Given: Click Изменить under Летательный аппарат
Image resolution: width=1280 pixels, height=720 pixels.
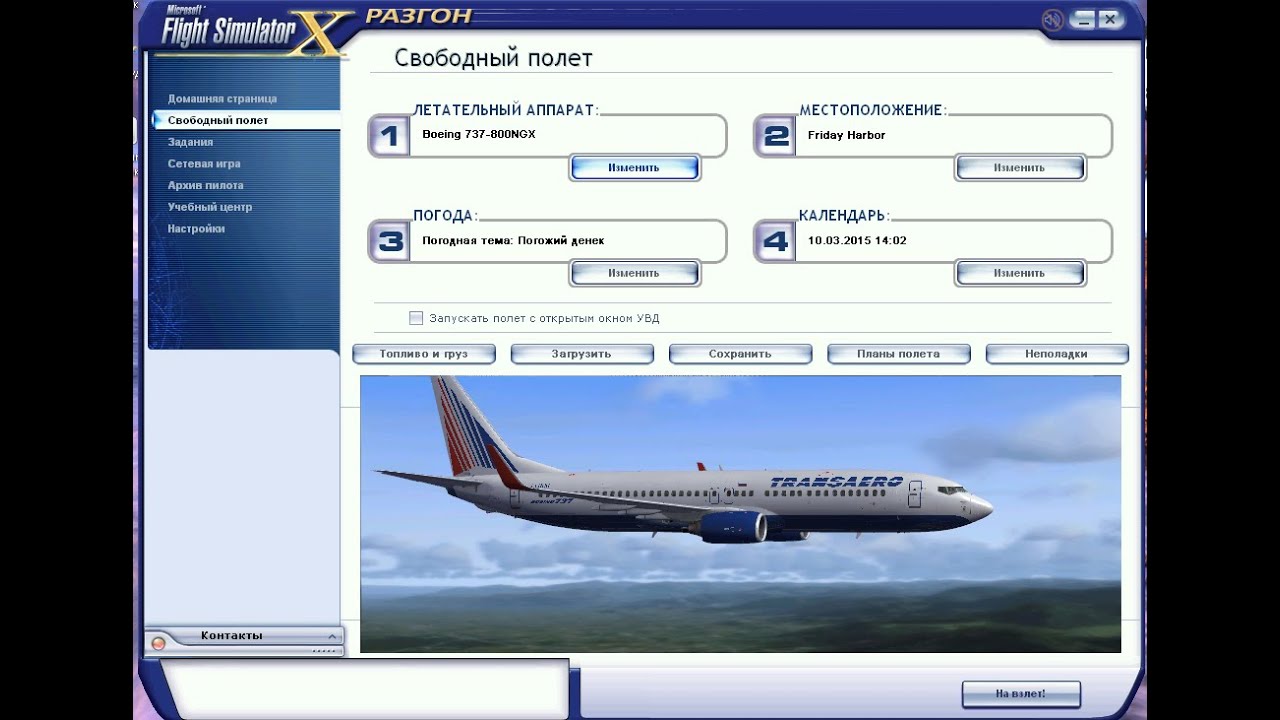Looking at the screenshot, I should 634,168.
